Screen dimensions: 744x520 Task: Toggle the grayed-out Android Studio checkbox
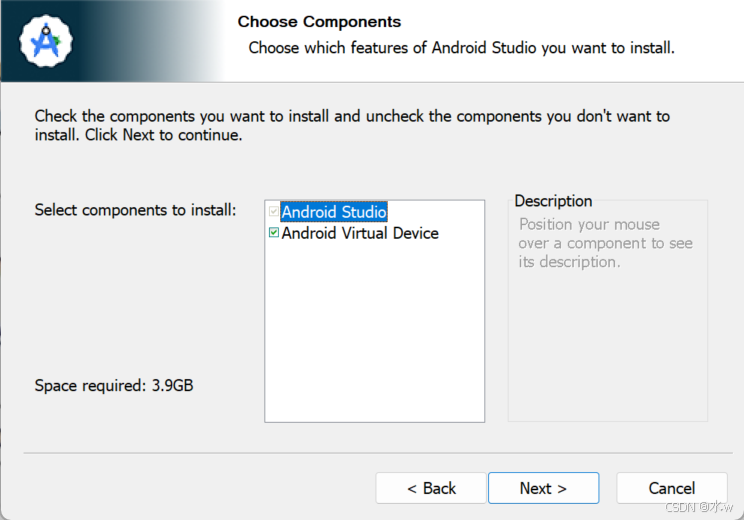(x=274, y=211)
